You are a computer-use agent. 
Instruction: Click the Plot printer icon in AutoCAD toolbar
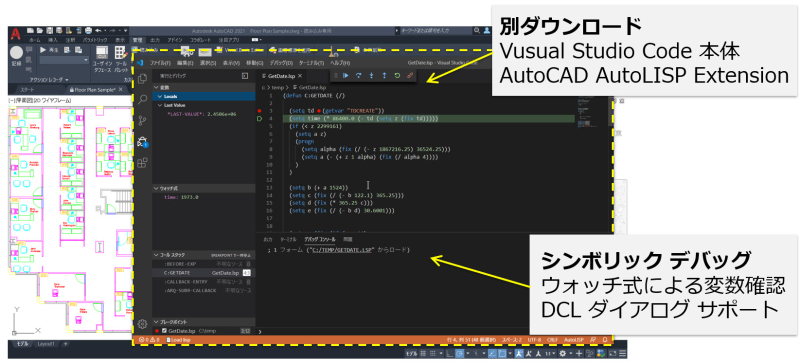point(88,31)
